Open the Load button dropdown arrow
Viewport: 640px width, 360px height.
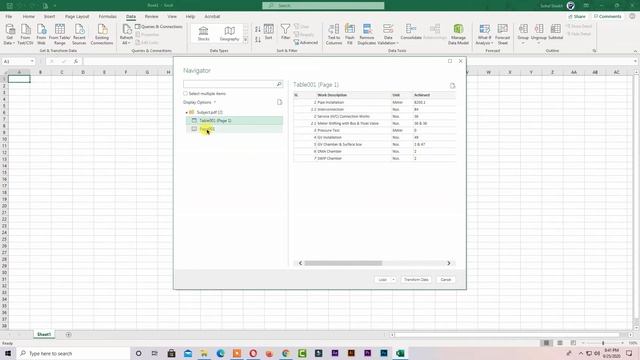393,280
